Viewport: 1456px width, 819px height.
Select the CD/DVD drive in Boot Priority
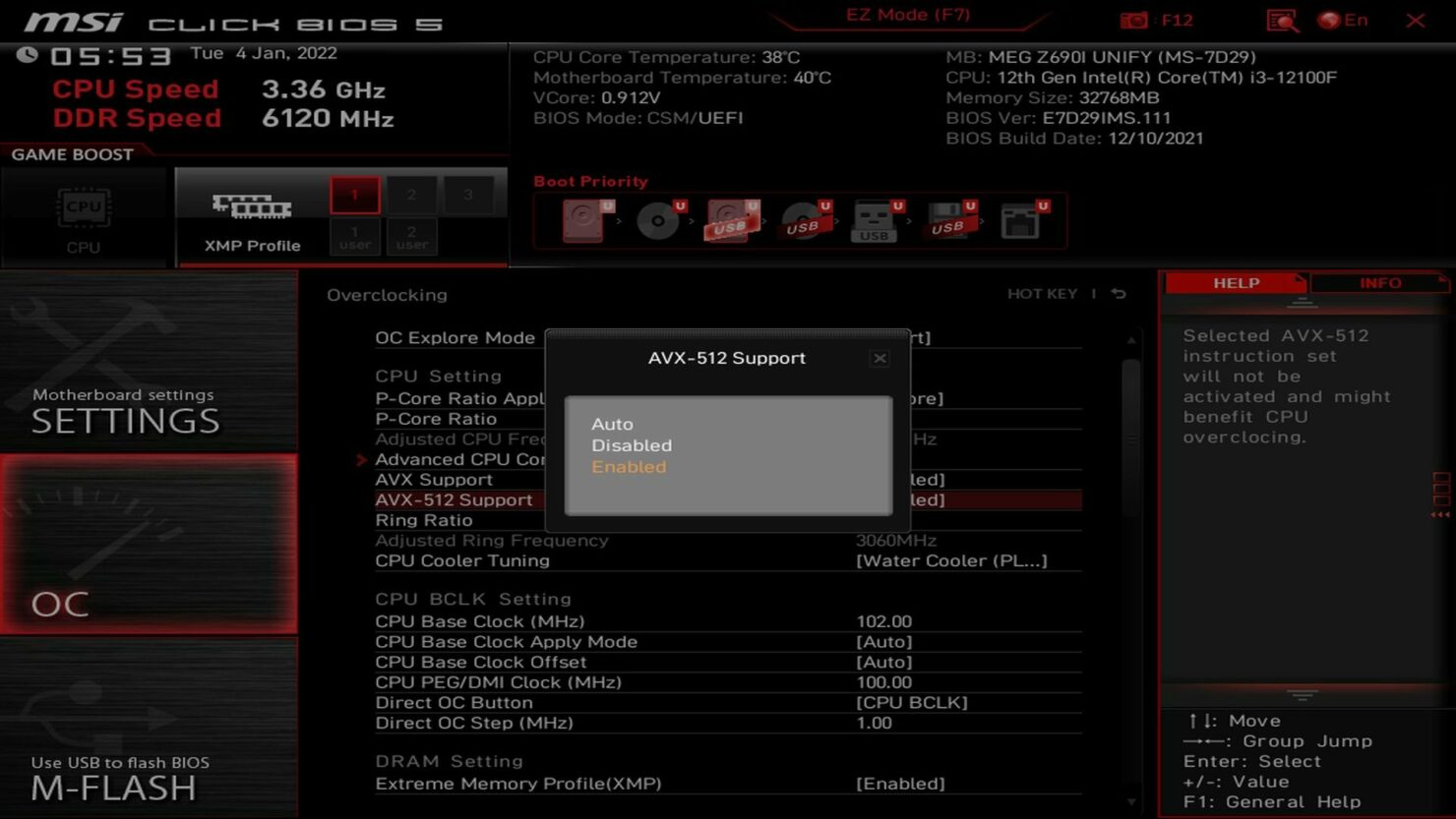(659, 220)
